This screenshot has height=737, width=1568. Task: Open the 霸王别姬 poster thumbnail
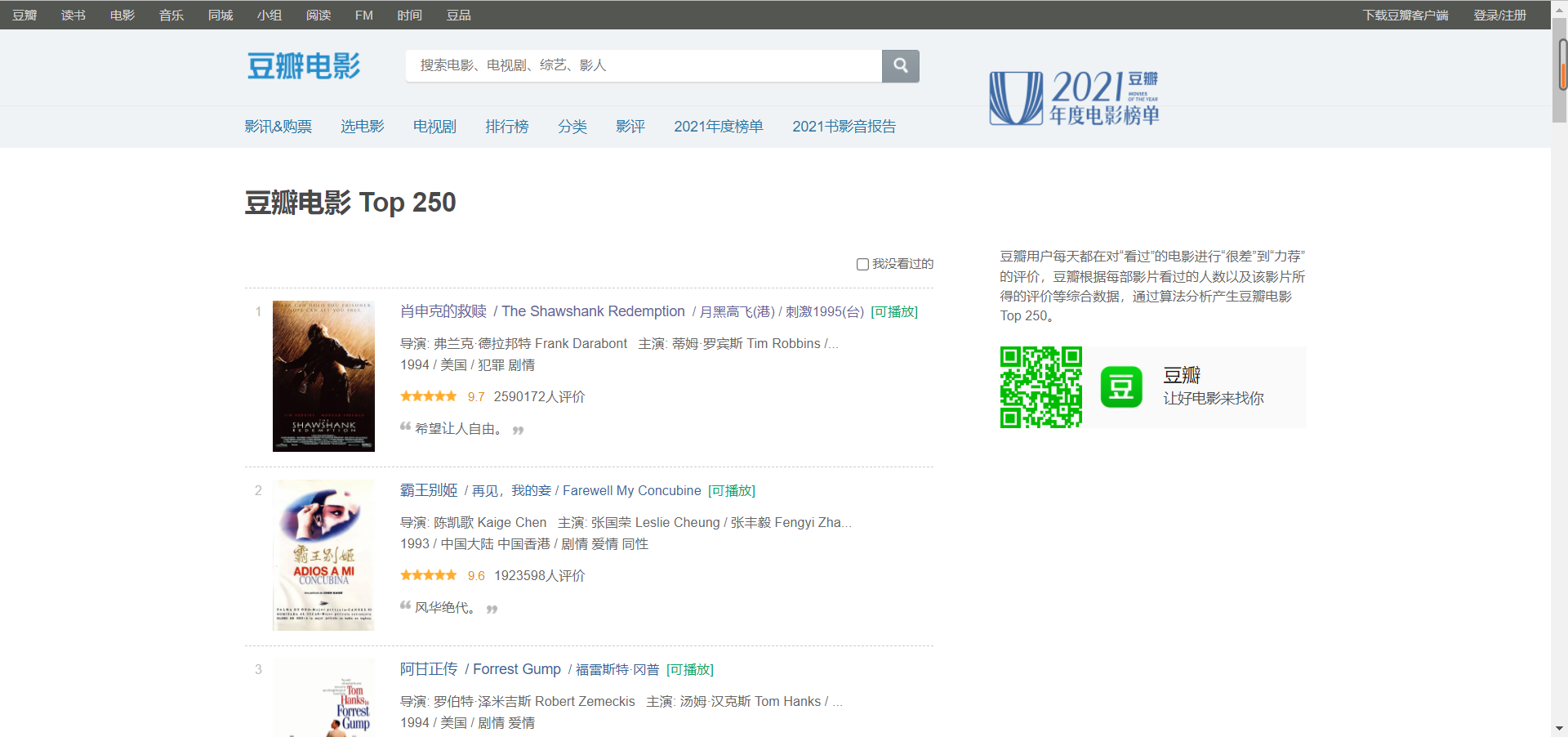(323, 555)
